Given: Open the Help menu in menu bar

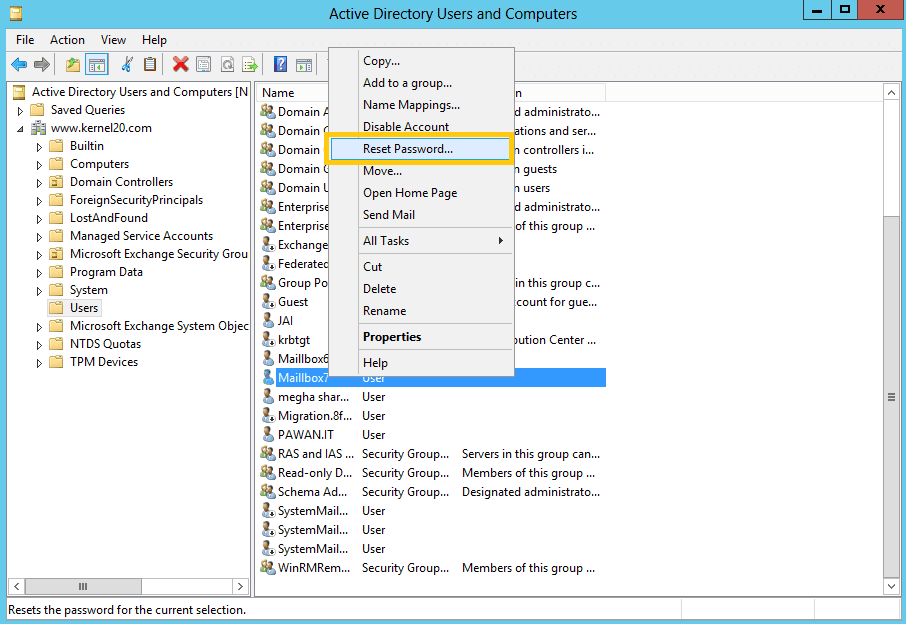Looking at the screenshot, I should click(154, 40).
